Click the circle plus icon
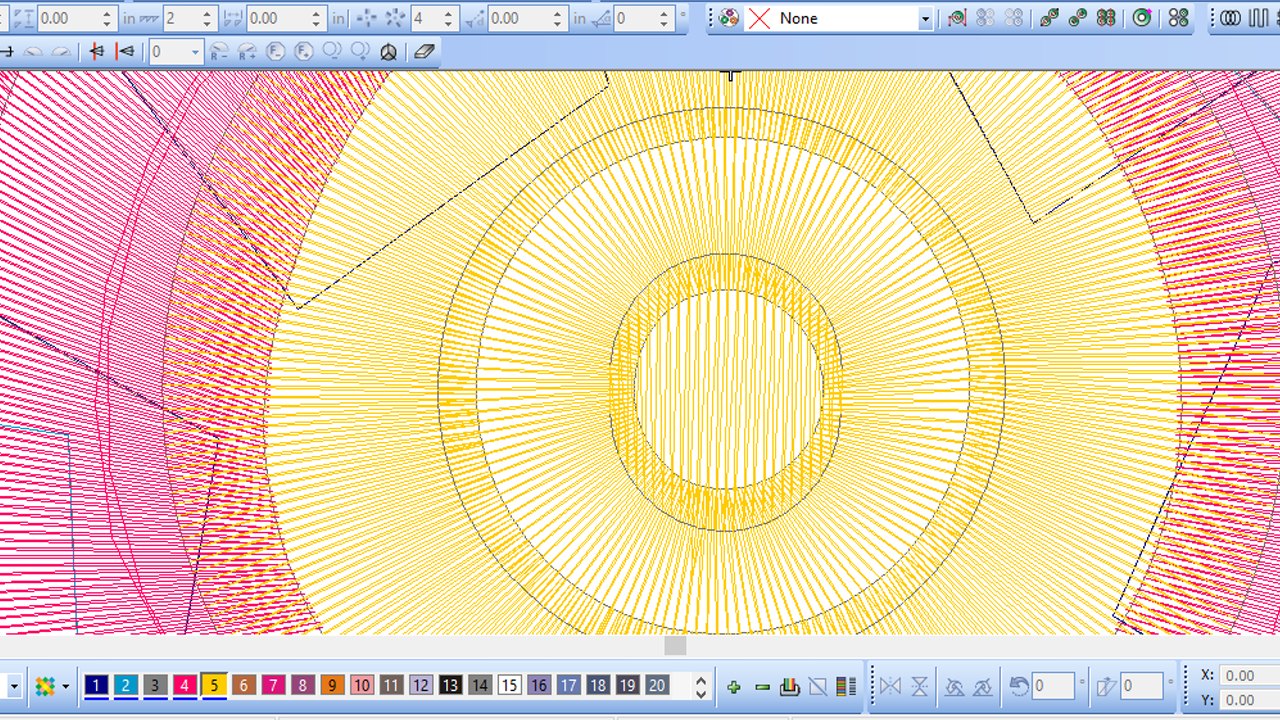The width and height of the screenshot is (1280, 720). coord(360,52)
